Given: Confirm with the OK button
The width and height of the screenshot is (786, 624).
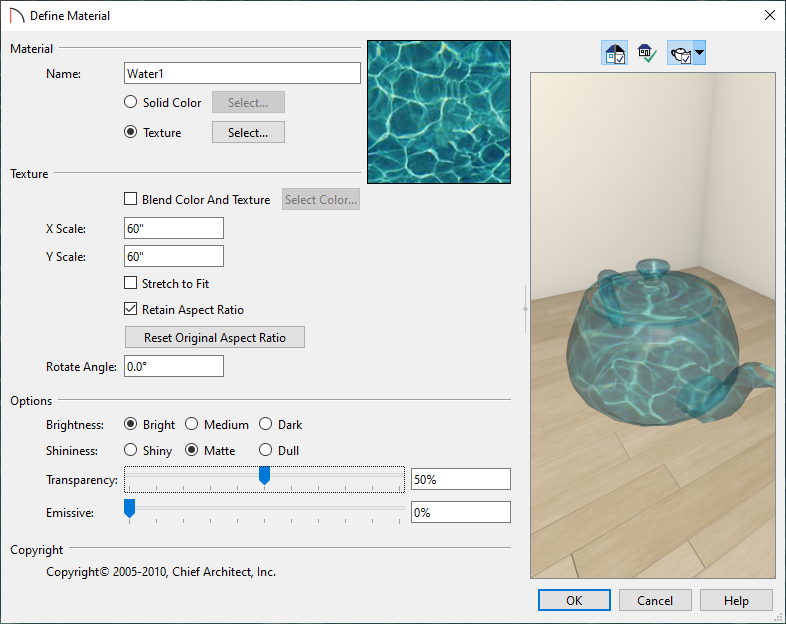Looking at the screenshot, I should coord(574,600).
